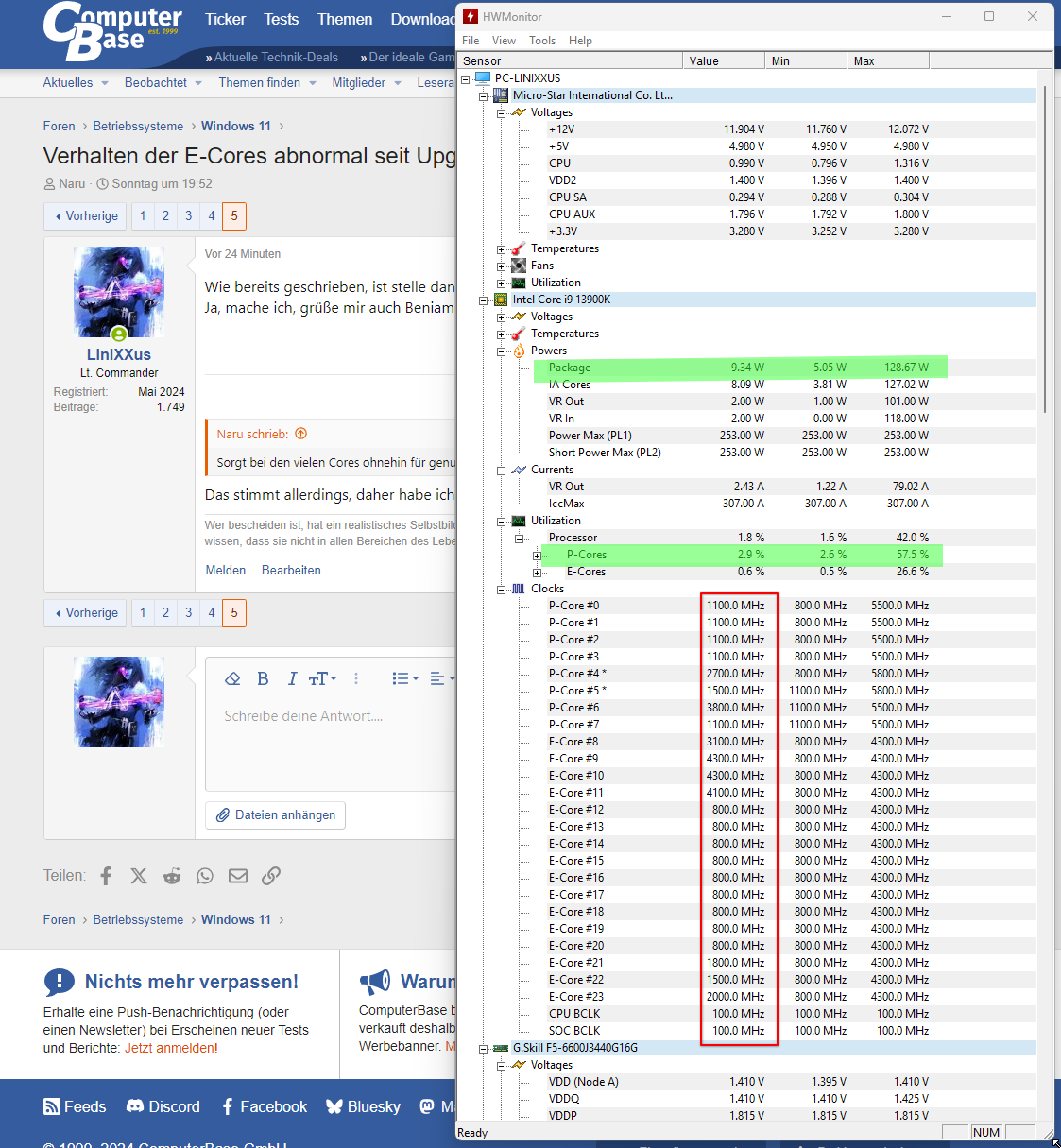The width and height of the screenshot is (1061, 1148).
Task: Open the Mitglieder dropdown
Action: (367, 82)
